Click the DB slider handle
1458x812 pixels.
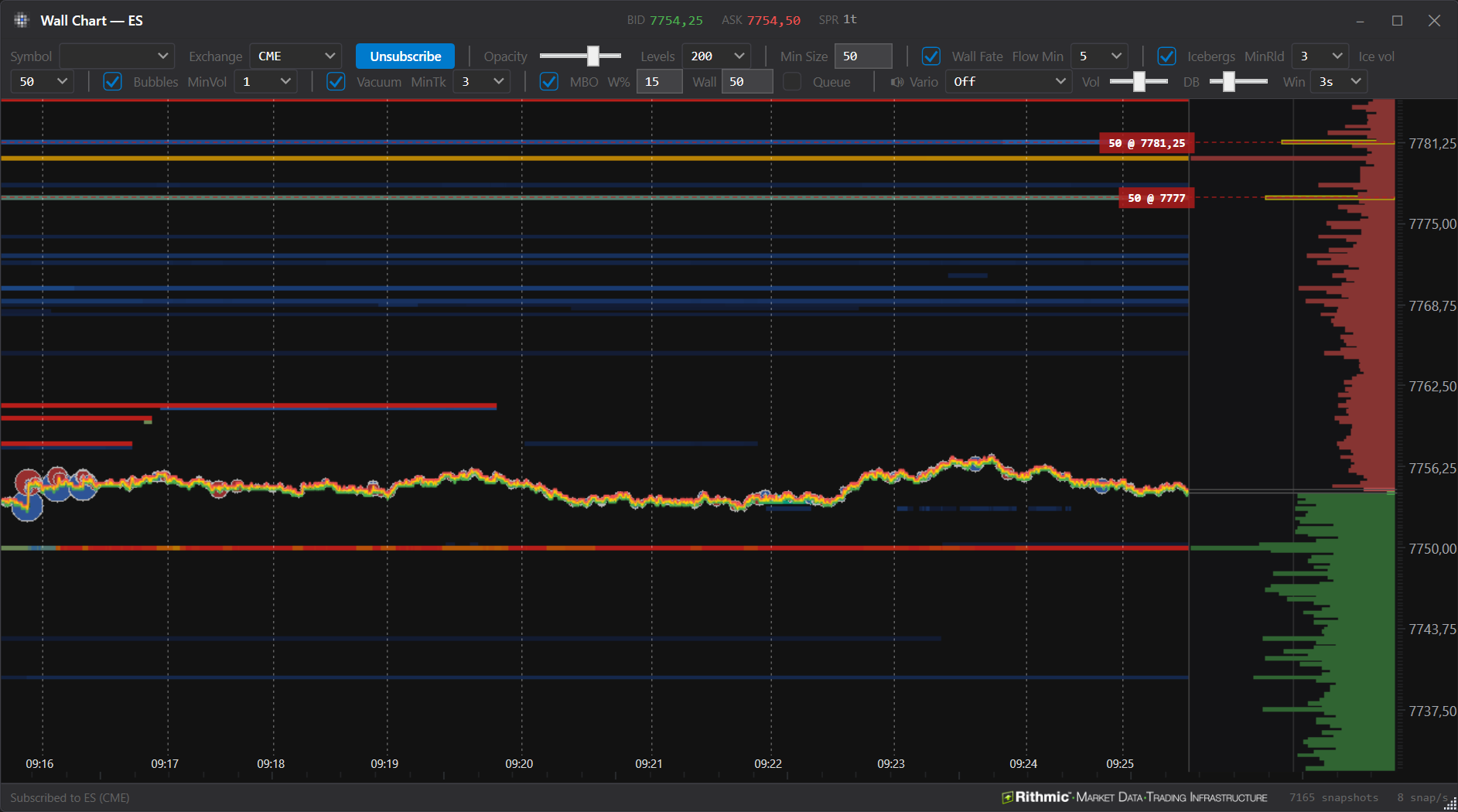click(x=1228, y=81)
